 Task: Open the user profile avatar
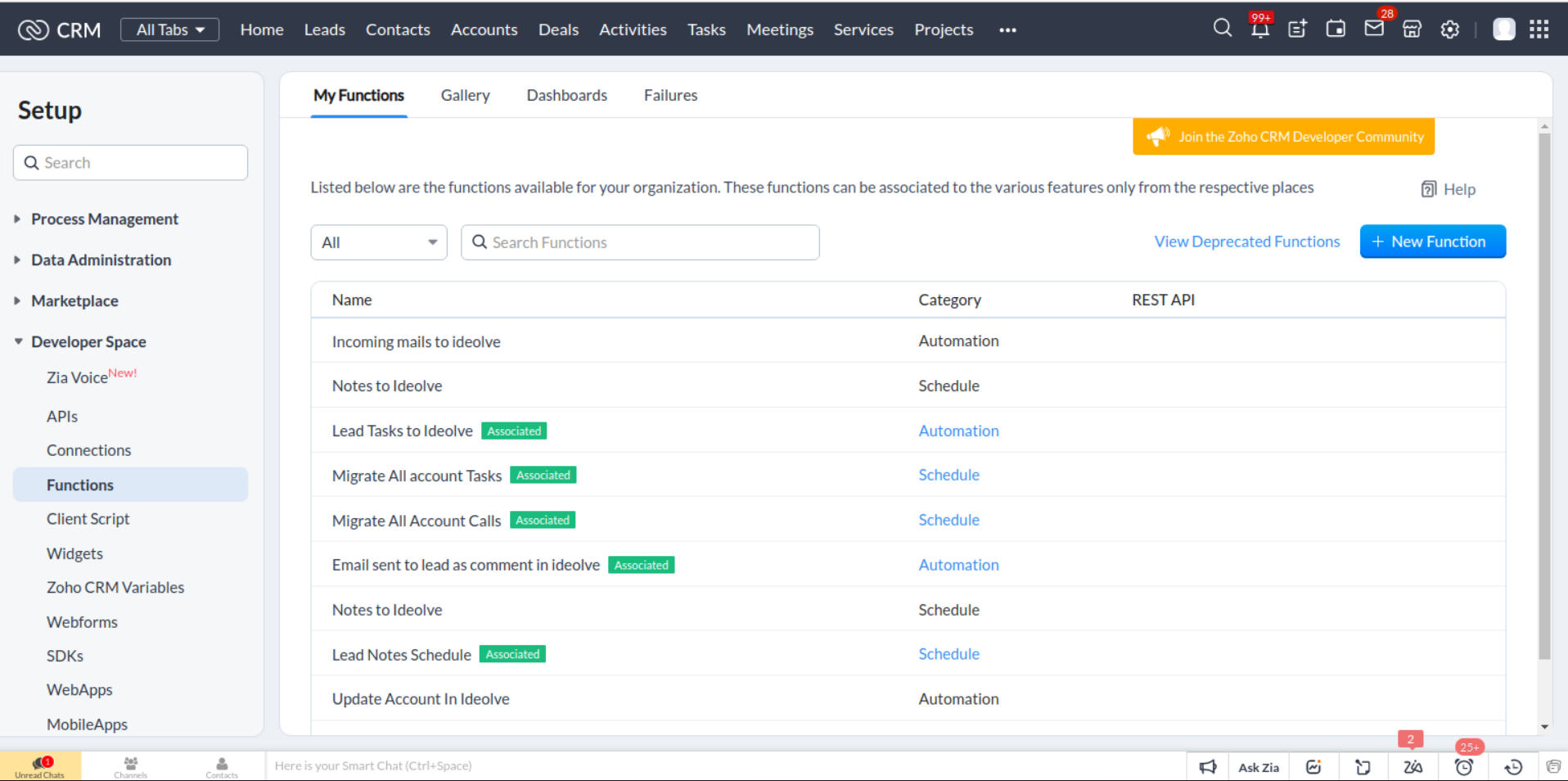(1503, 29)
